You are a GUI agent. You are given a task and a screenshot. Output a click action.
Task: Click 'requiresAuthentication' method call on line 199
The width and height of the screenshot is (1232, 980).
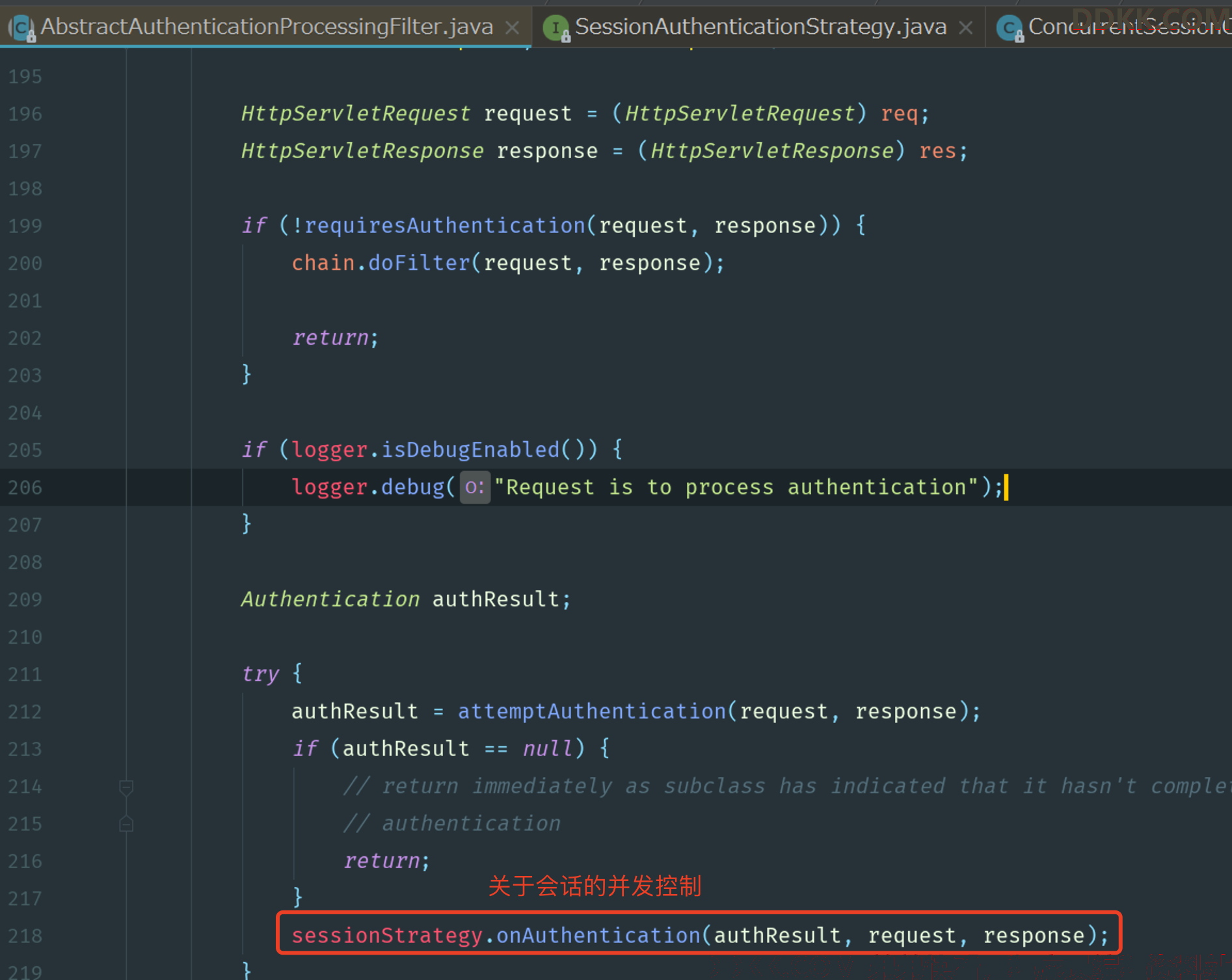point(445,226)
